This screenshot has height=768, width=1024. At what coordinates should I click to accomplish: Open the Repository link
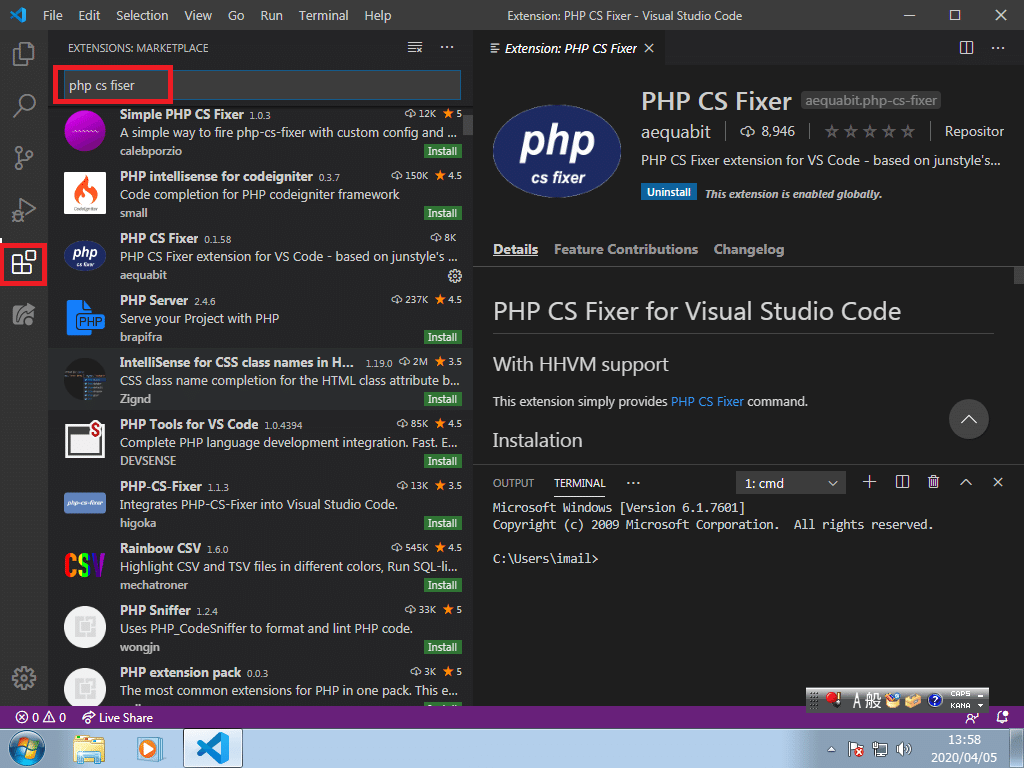pyautogui.click(x=974, y=132)
